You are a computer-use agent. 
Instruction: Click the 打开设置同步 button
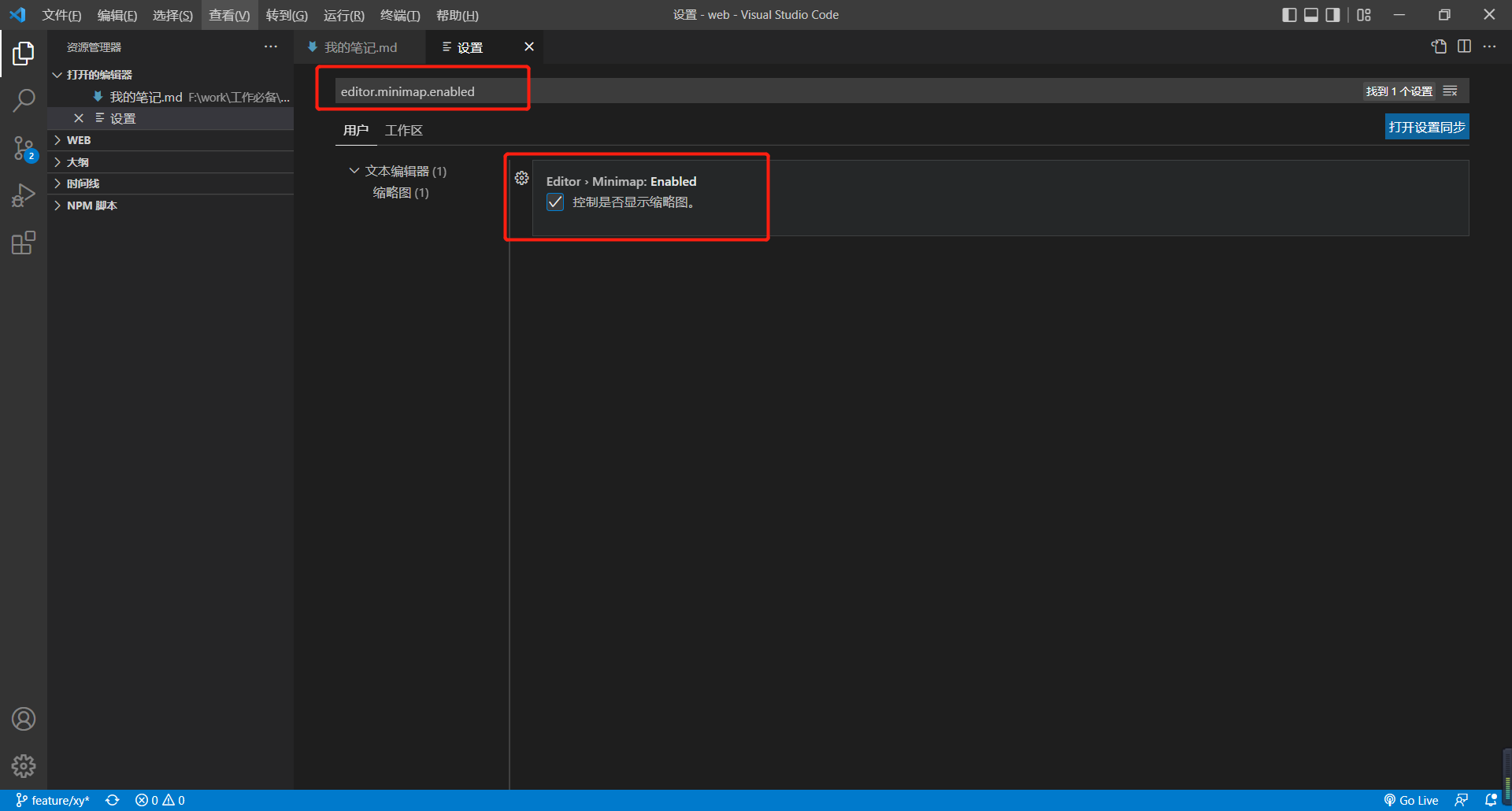pyautogui.click(x=1425, y=126)
